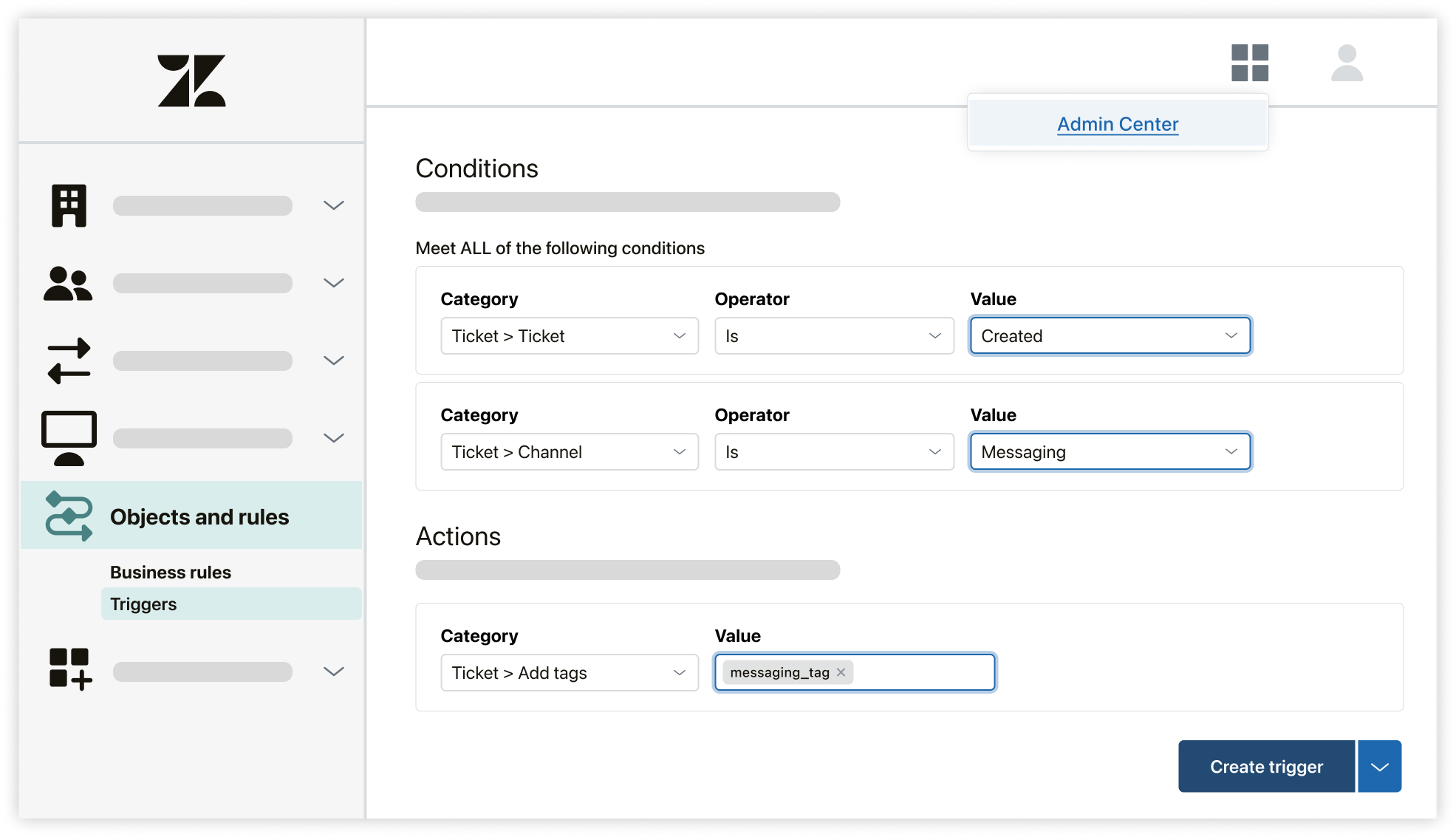Click the Create trigger button
1456x837 pixels.
(1263, 766)
